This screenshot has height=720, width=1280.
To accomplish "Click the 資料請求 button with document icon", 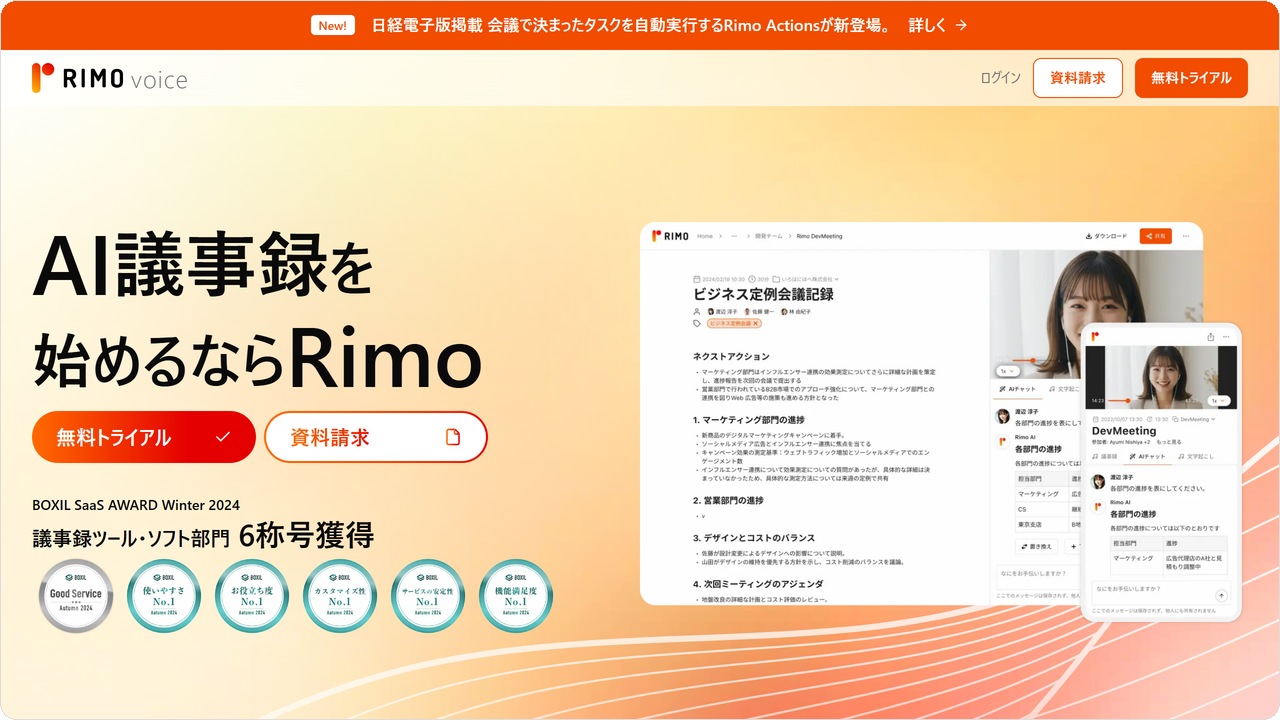I will click(x=376, y=437).
